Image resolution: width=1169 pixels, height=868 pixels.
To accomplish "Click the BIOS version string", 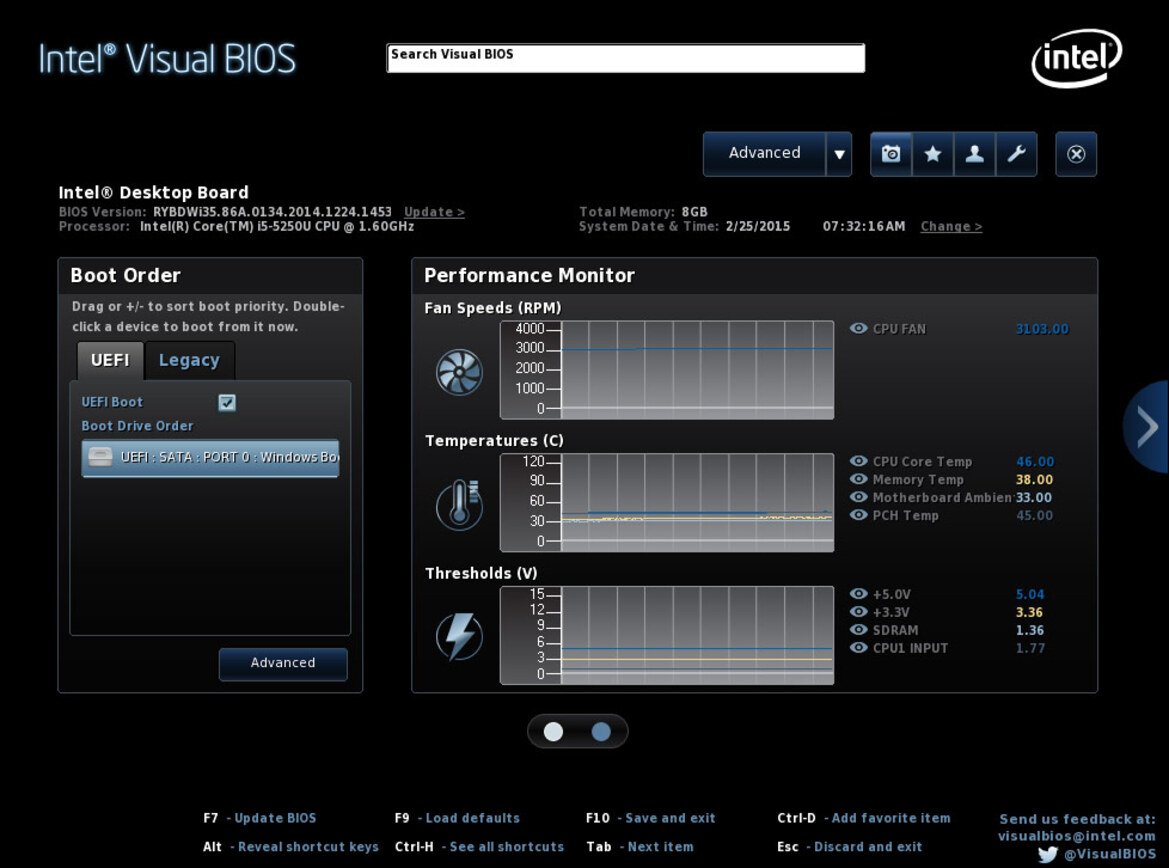I will (x=272, y=212).
